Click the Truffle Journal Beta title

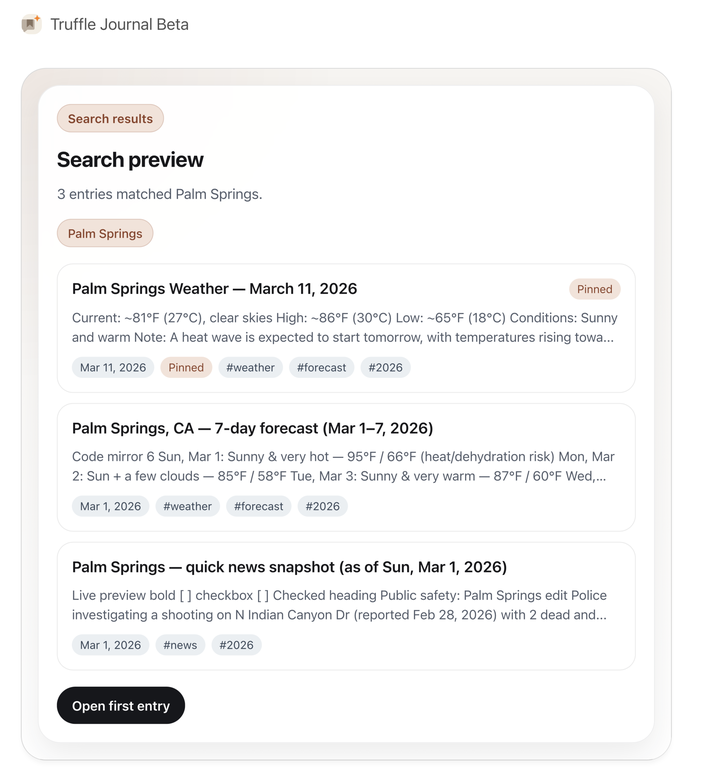[x=119, y=24]
